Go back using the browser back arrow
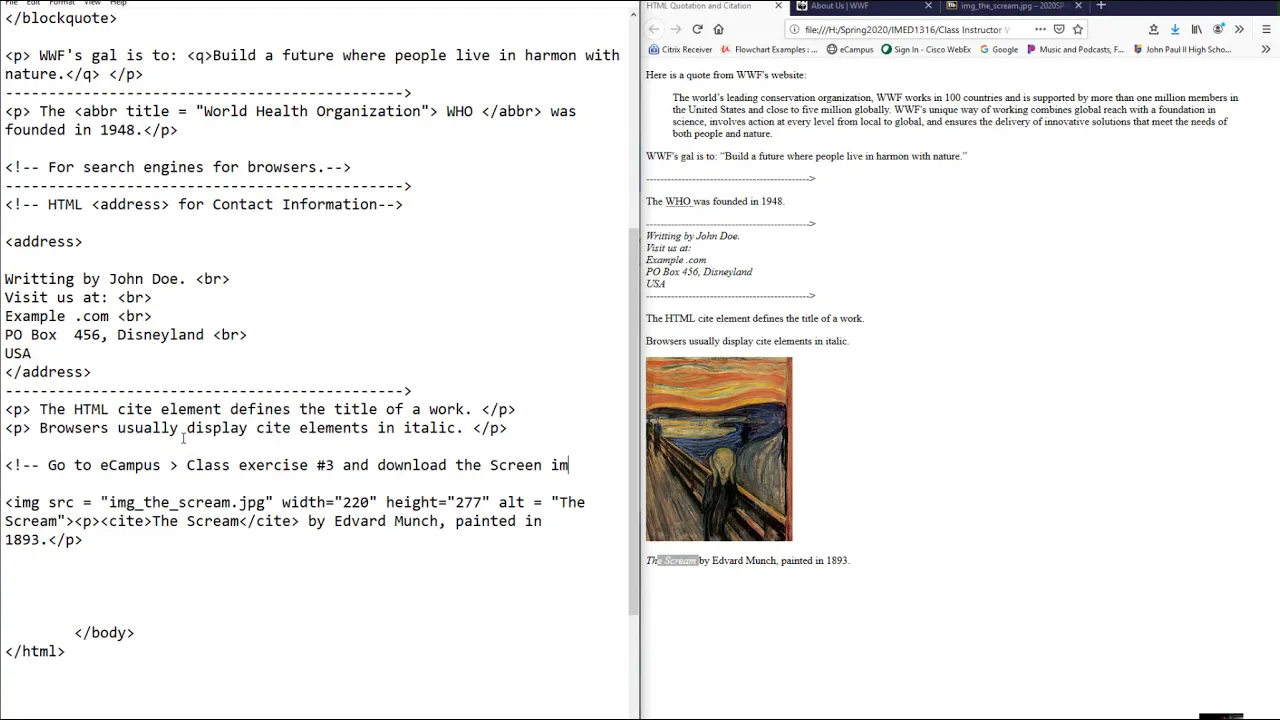 pos(654,29)
